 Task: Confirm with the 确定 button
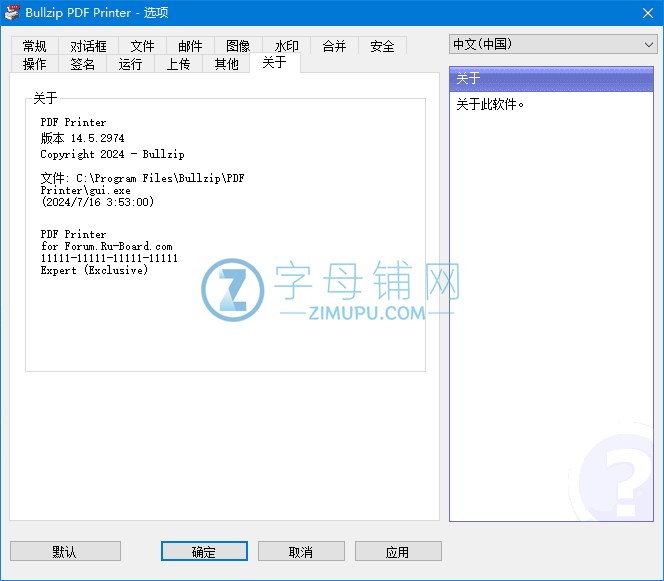click(204, 551)
